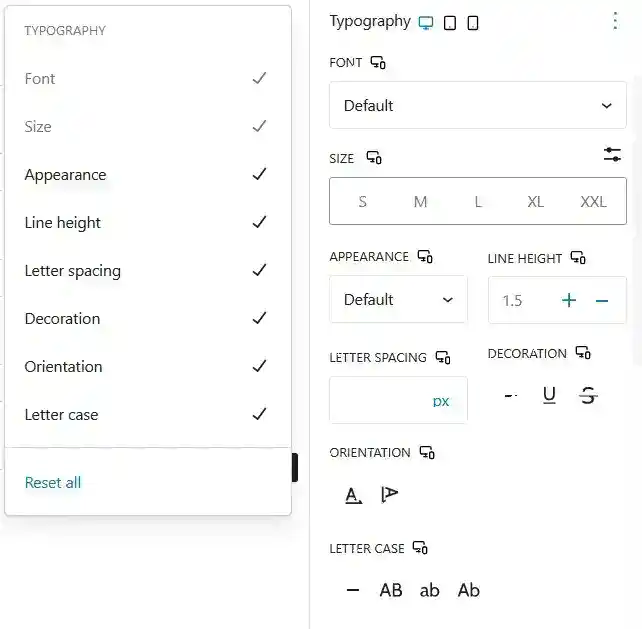Select vertical text orientation icon
The width and height of the screenshot is (642, 629).
coord(390,494)
